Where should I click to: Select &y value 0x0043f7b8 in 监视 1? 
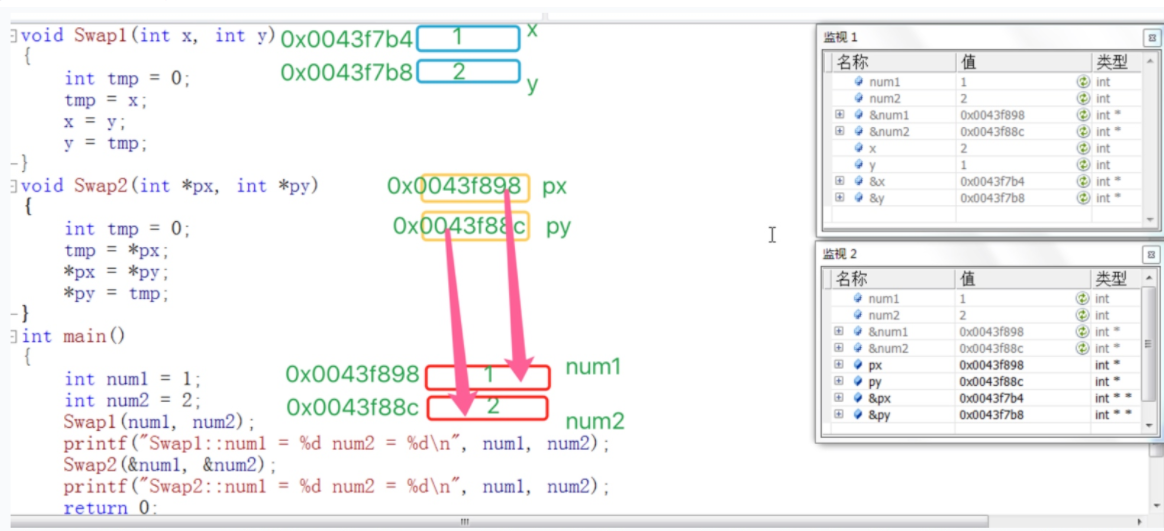pyautogui.click(x=992, y=198)
